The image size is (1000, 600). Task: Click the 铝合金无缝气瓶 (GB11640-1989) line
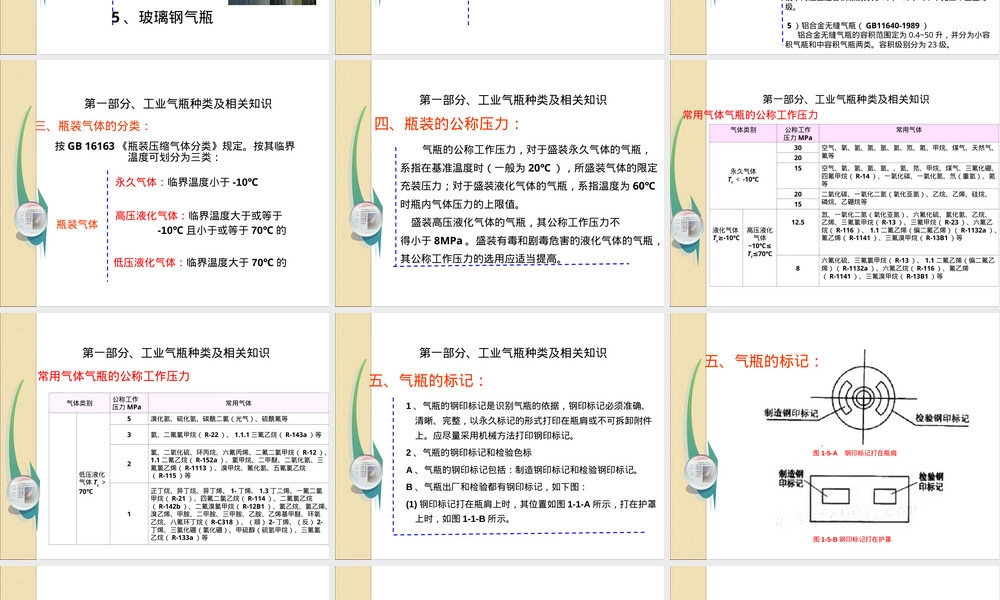coord(857,26)
